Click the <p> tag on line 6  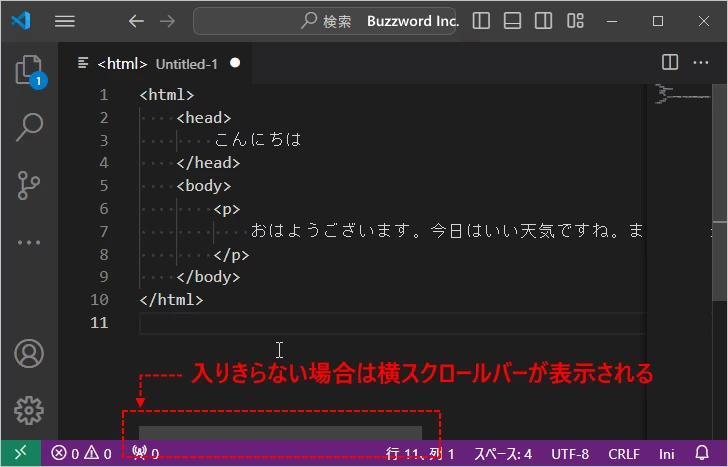pyautogui.click(x=227, y=209)
